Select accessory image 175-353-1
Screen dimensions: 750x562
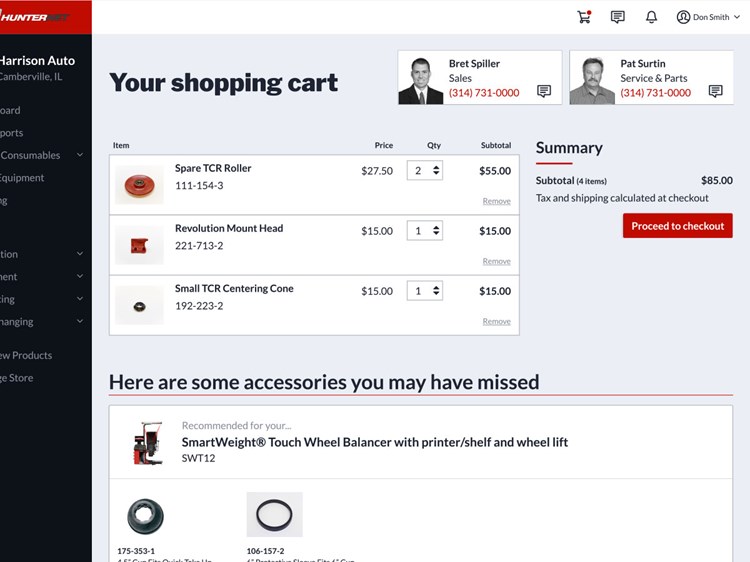(145, 516)
